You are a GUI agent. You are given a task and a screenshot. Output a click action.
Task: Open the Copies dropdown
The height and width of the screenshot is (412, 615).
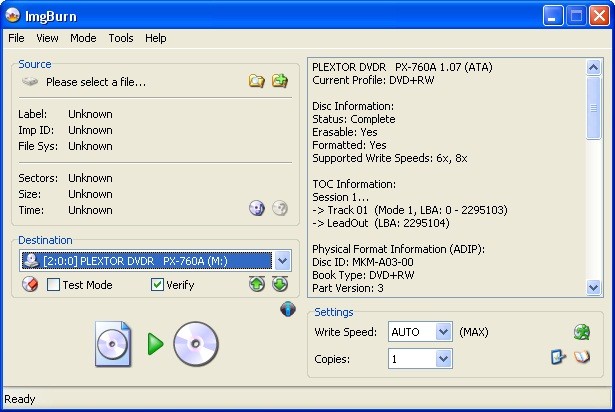[444, 359]
